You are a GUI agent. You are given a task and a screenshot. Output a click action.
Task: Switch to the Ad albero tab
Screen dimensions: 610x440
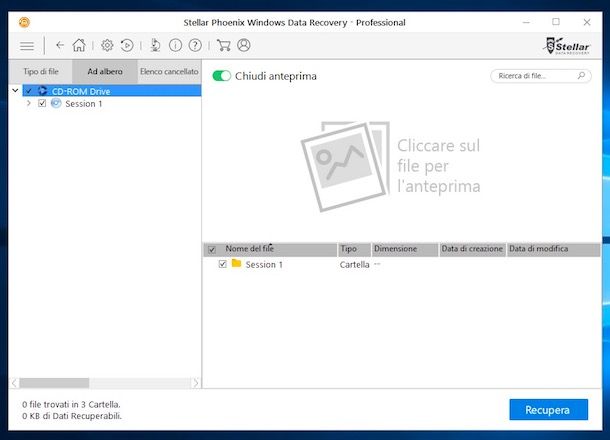tap(105, 72)
